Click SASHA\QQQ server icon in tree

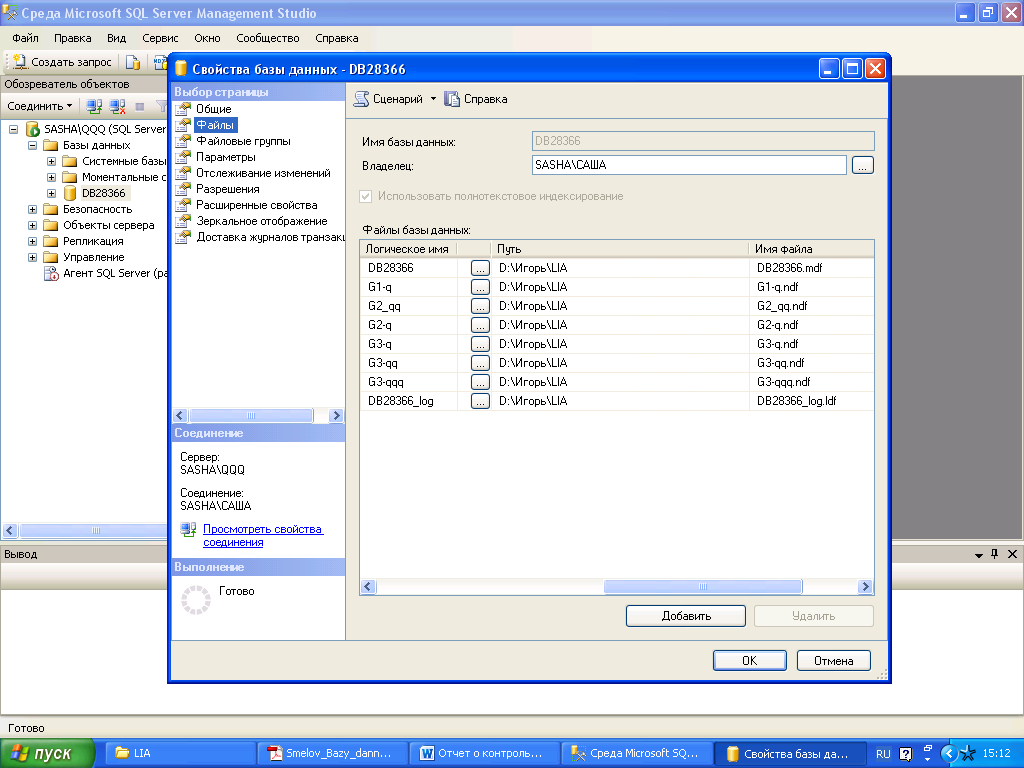(x=33, y=129)
